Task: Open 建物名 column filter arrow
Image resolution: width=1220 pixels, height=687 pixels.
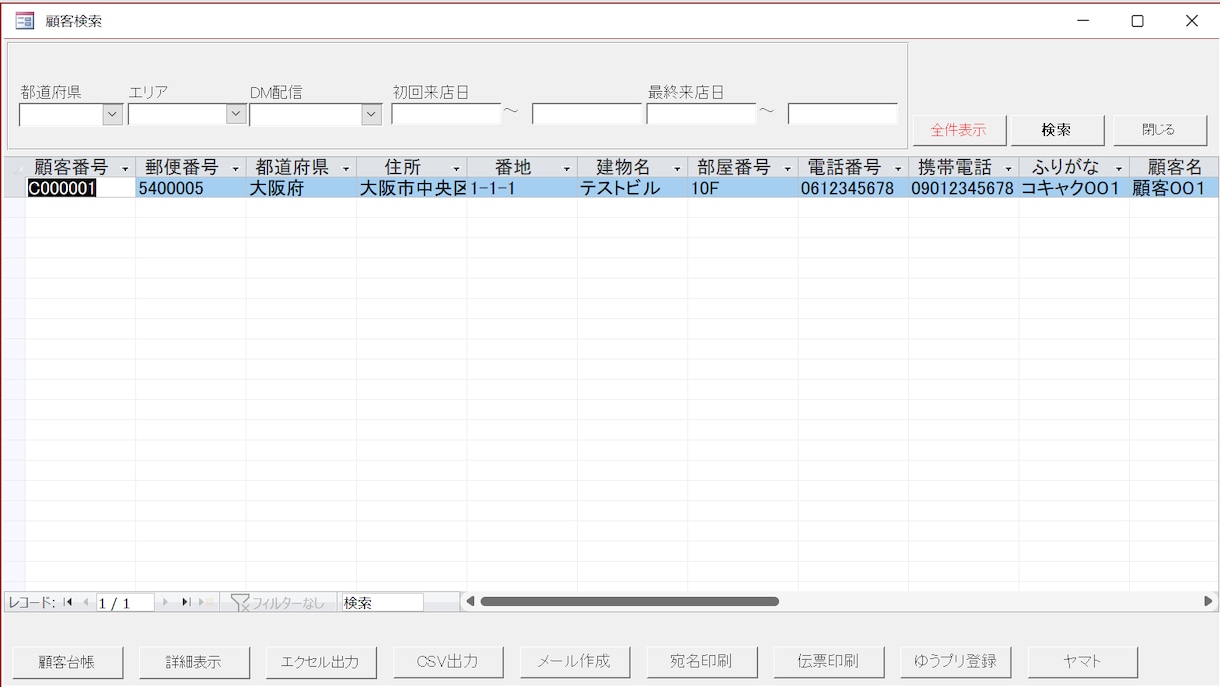Action: [677, 169]
